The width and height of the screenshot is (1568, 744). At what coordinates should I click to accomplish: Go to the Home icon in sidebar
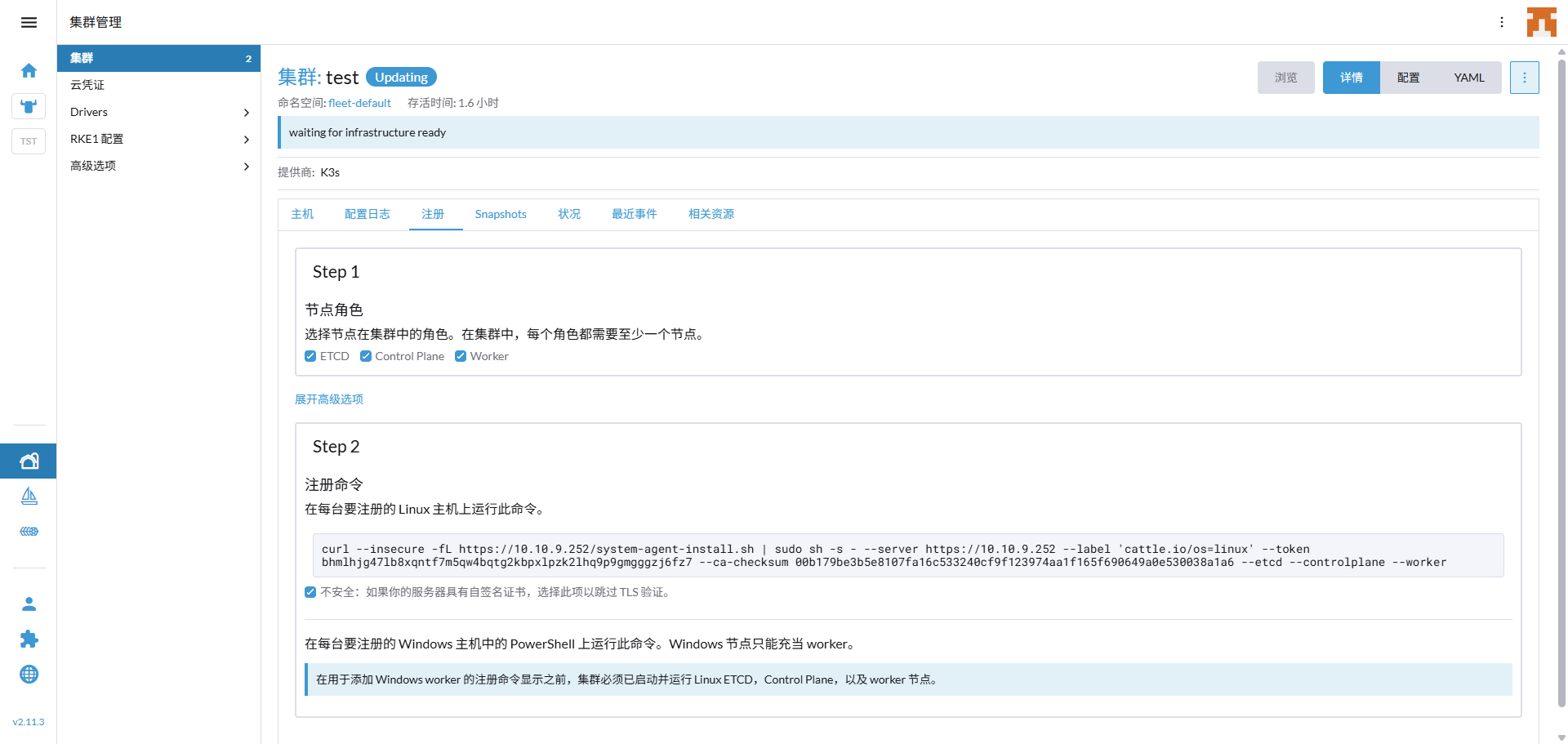(29, 71)
